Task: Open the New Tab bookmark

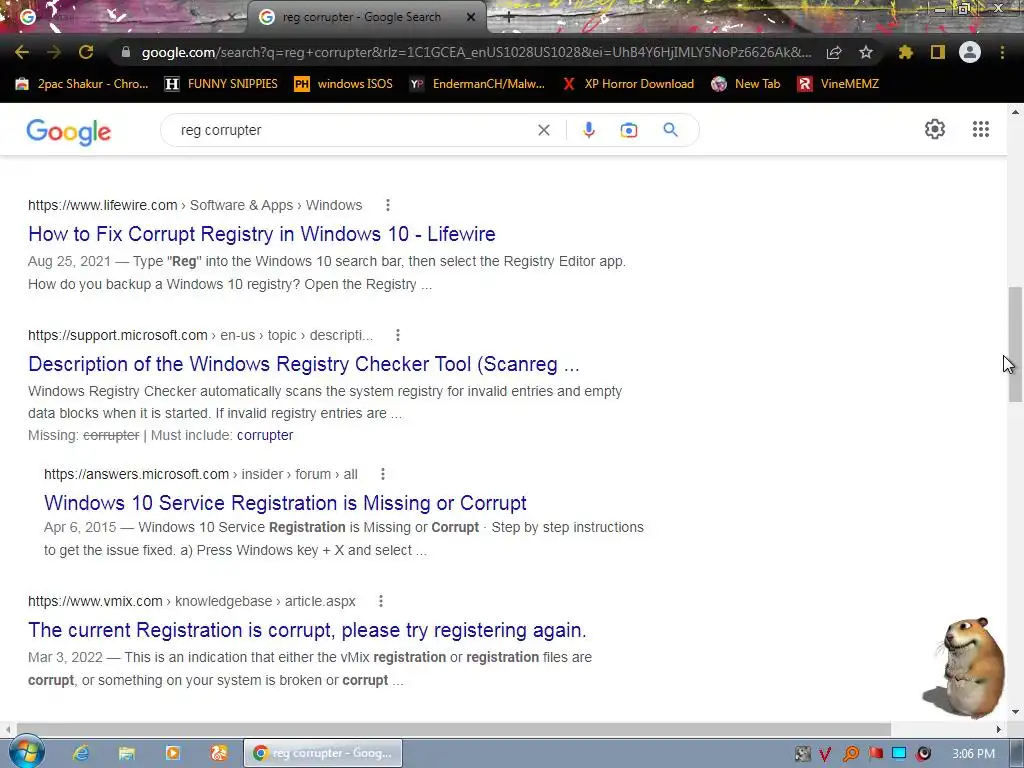Action: point(746,84)
